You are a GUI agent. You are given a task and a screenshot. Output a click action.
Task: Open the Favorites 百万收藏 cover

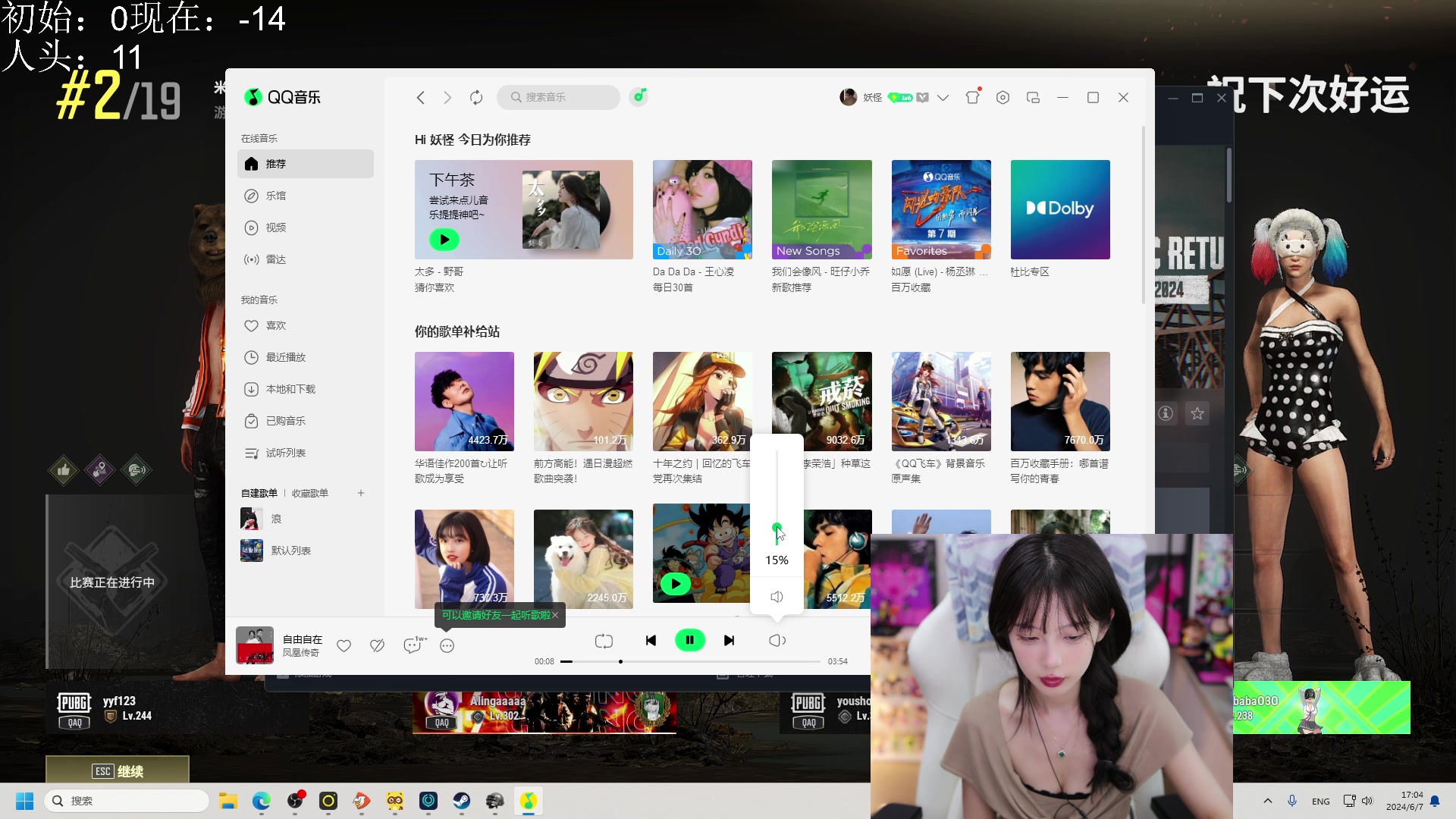(x=941, y=209)
